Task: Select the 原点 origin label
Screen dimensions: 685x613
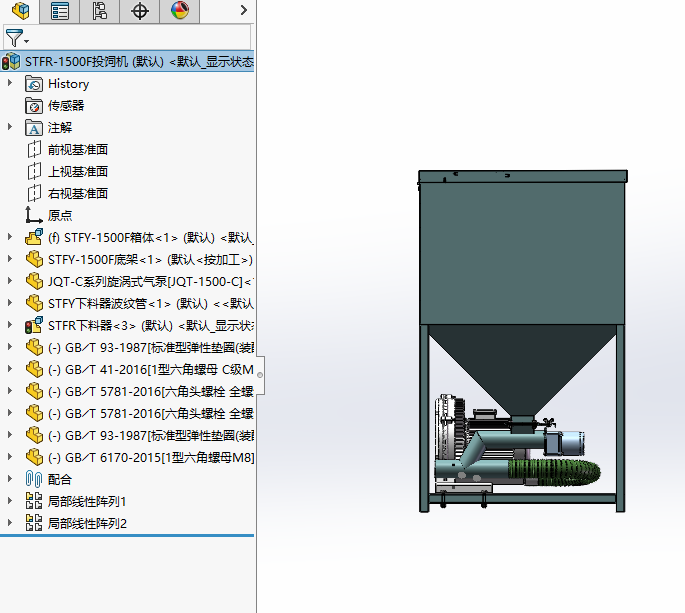Action: [60, 215]
